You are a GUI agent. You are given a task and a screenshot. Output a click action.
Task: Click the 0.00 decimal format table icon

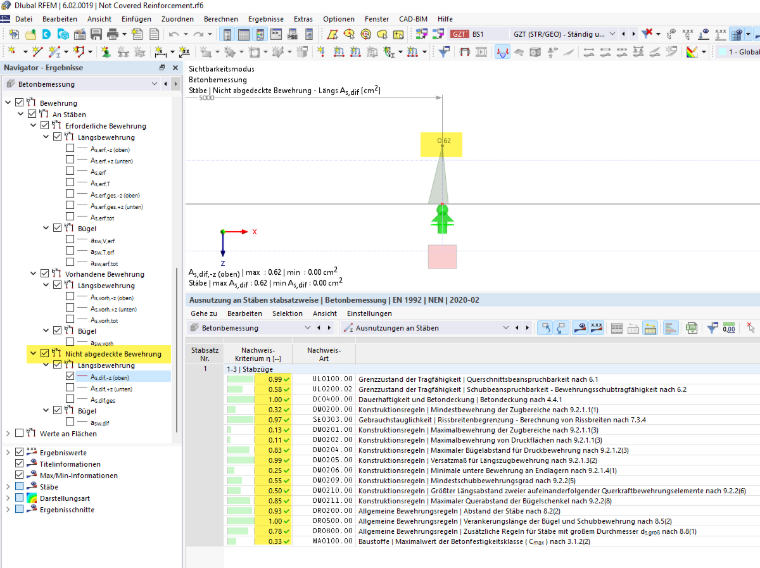click(x=728, y=328)
